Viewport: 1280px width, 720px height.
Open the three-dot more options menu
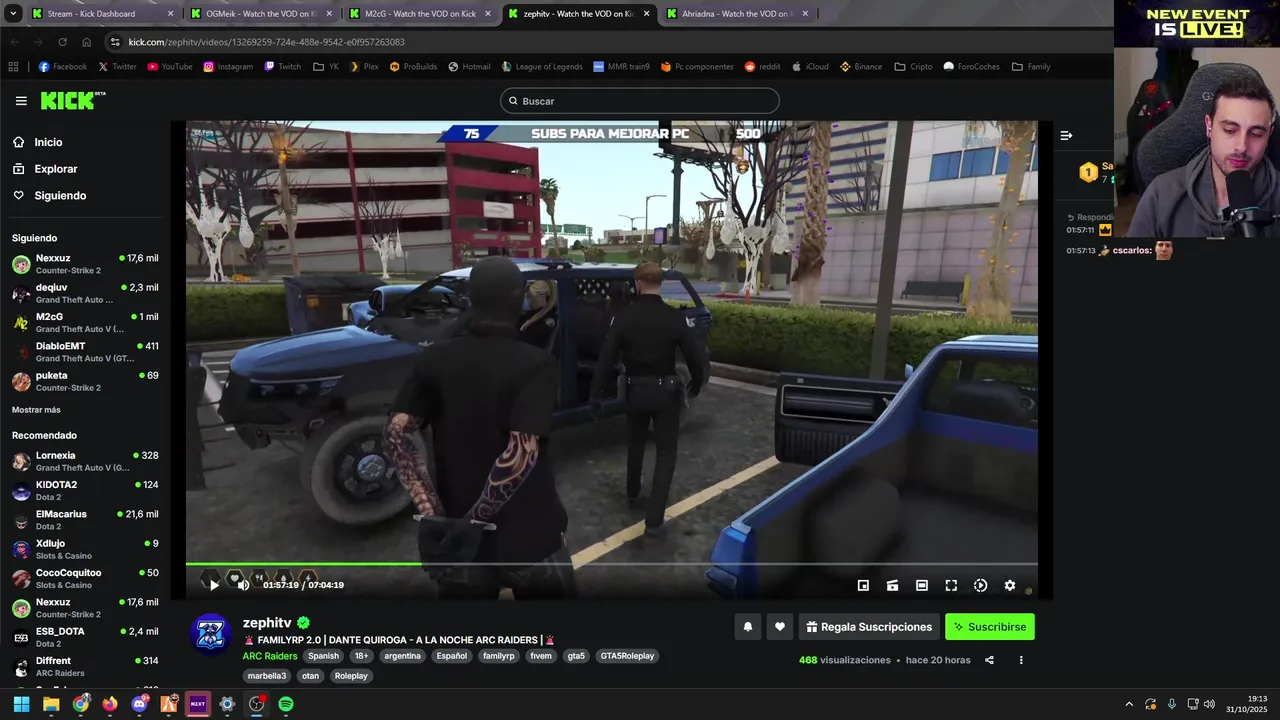(1021, 660)
